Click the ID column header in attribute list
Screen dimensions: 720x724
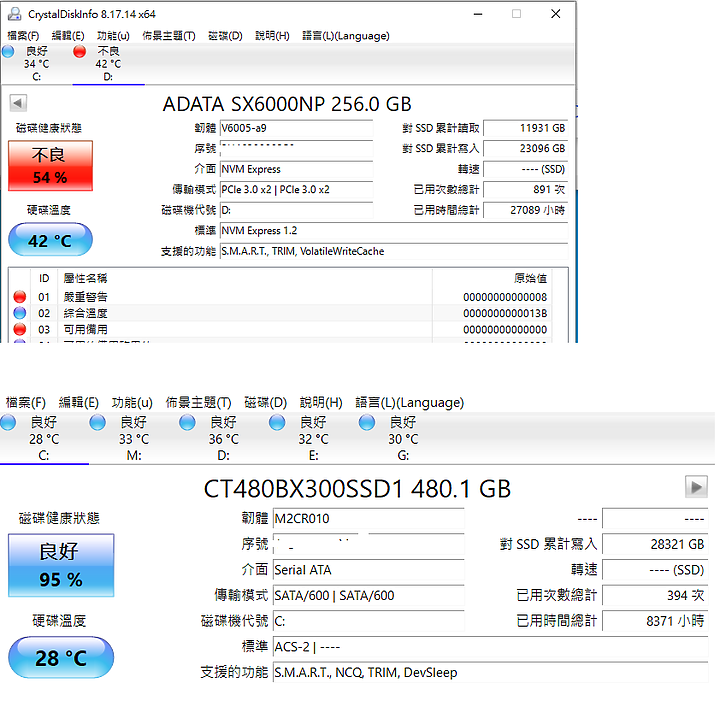click(x=44, y=278)
